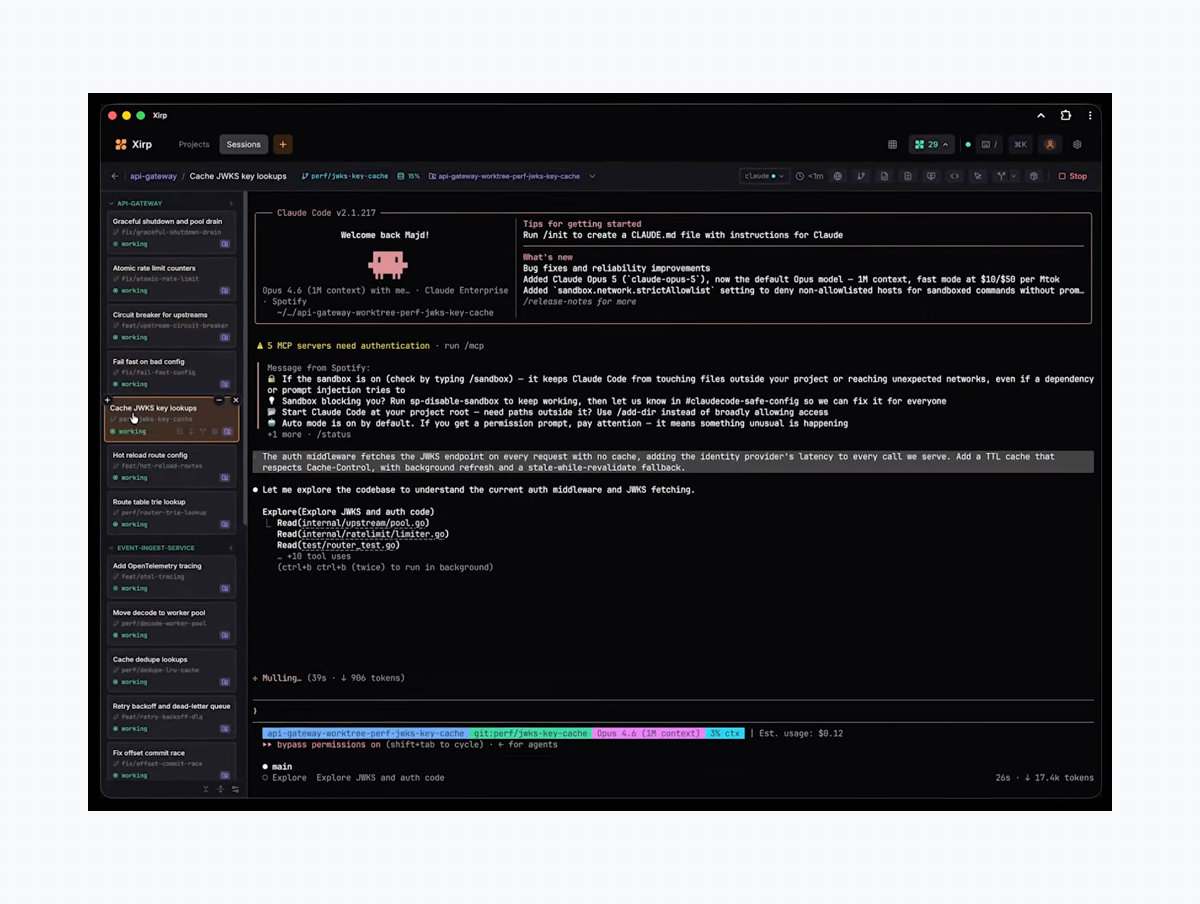The width and height of the screenshot is (1200, 904).
Task: Stop the running session
Action: click(x=1073, y=176)
